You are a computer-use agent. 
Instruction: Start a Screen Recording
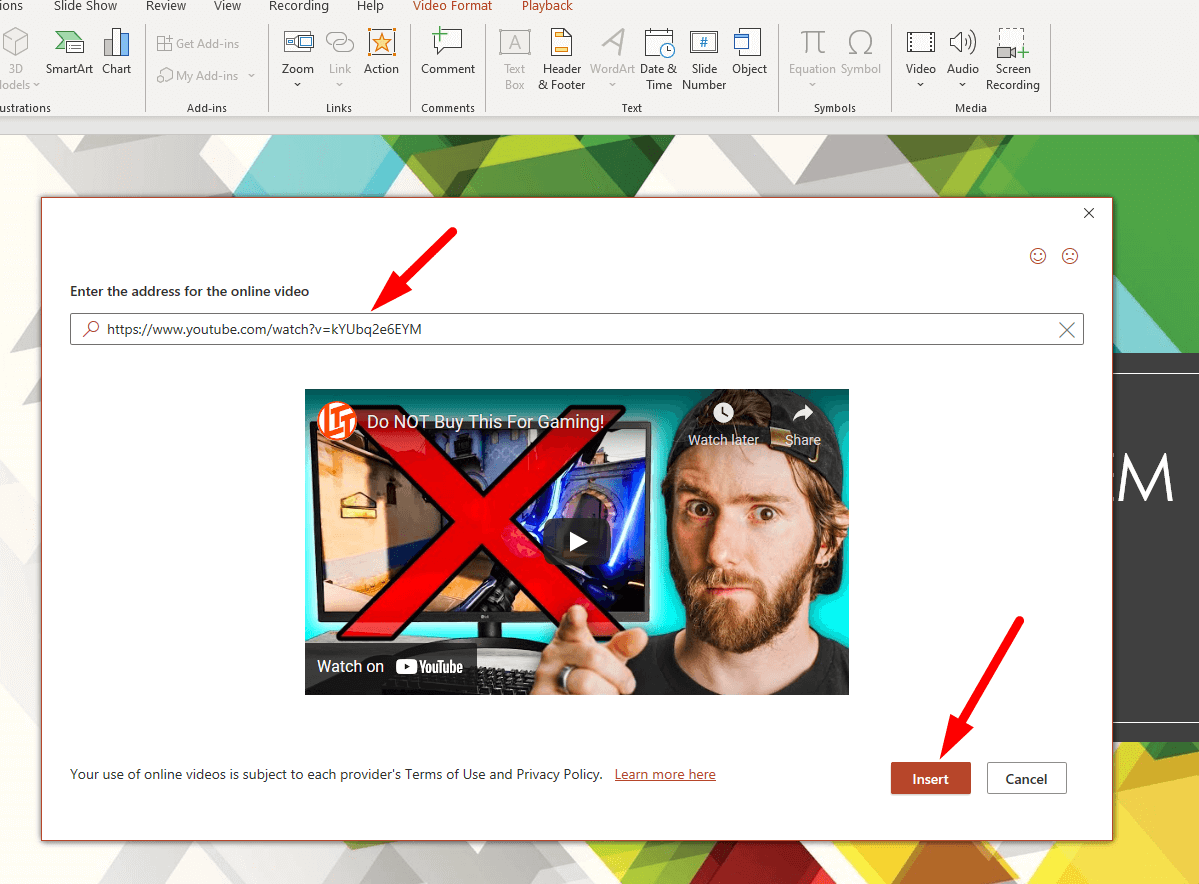tap(1012, 59)
